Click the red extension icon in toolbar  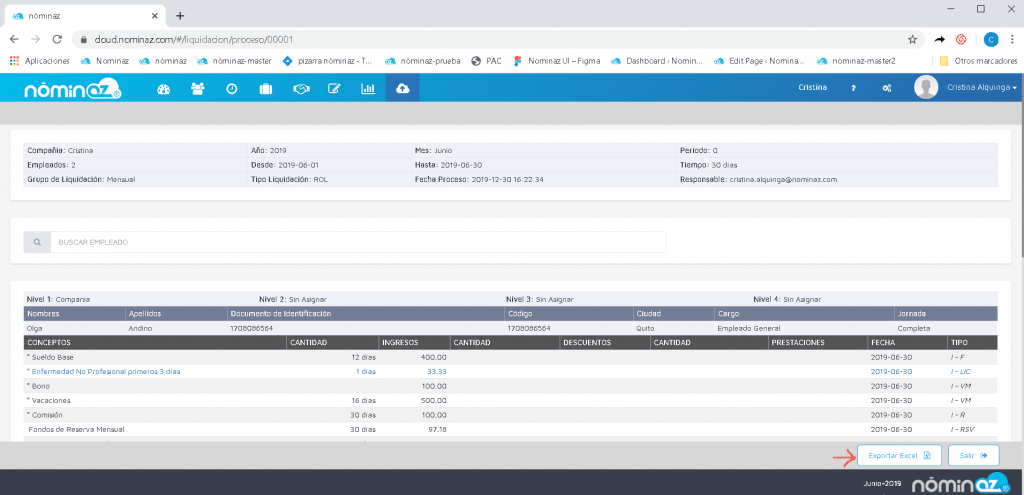(x=961, y=39)
